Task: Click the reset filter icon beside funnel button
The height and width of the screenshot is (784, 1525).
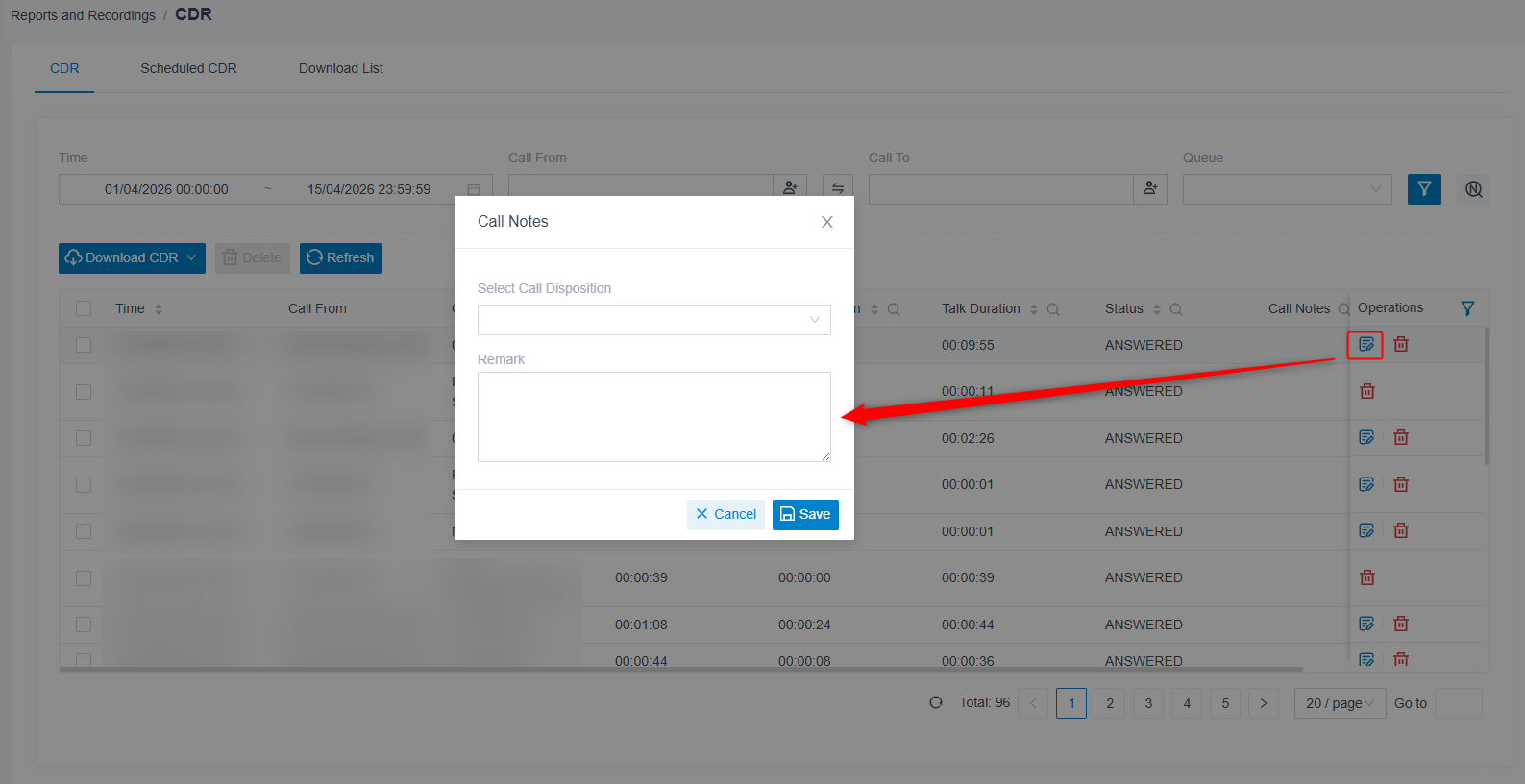Action: [x=1473, y=189]
